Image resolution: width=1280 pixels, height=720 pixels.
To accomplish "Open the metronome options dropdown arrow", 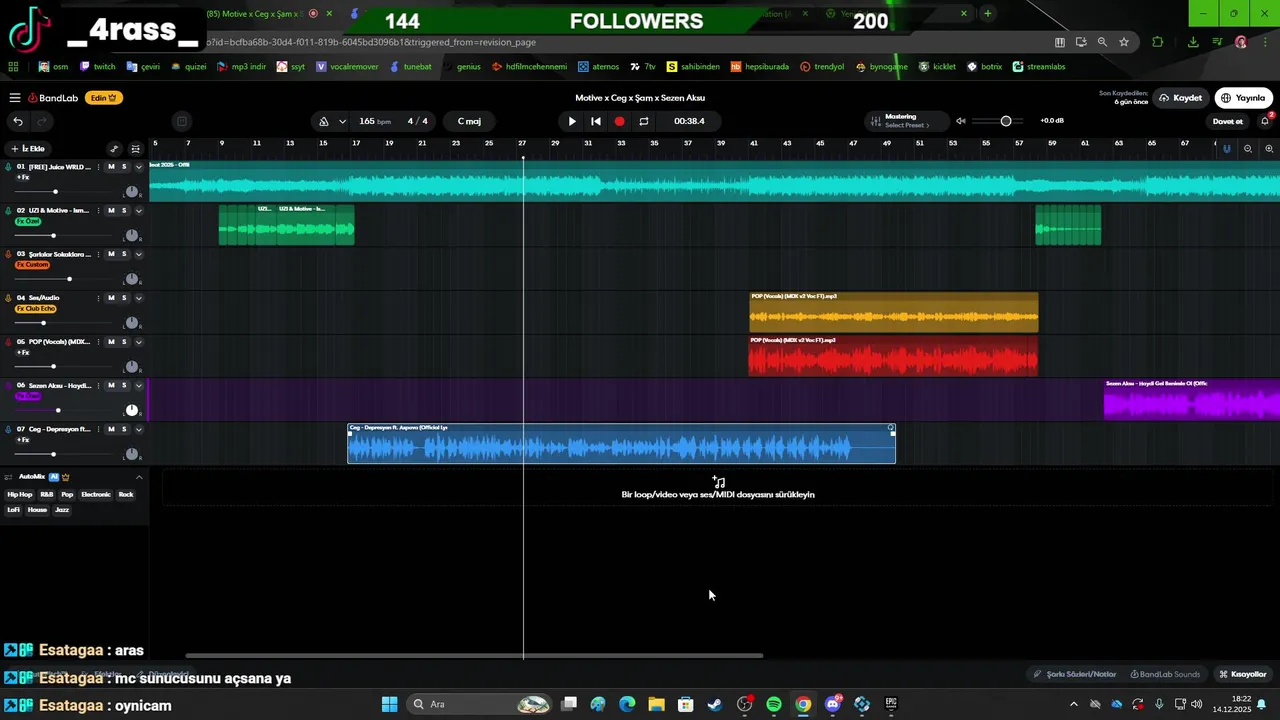I will coord(343,121).
